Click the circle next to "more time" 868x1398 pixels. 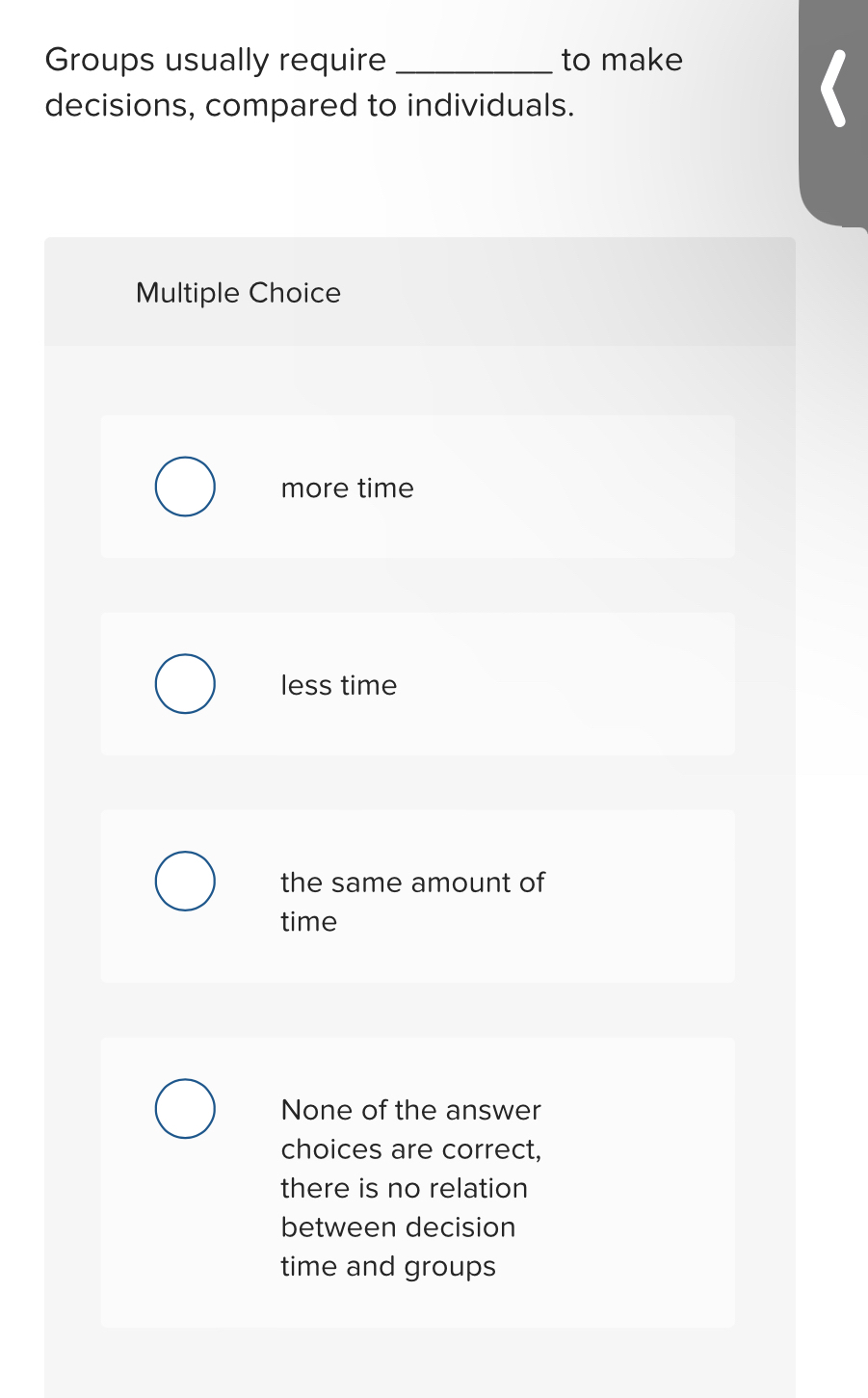click(184, 487)
